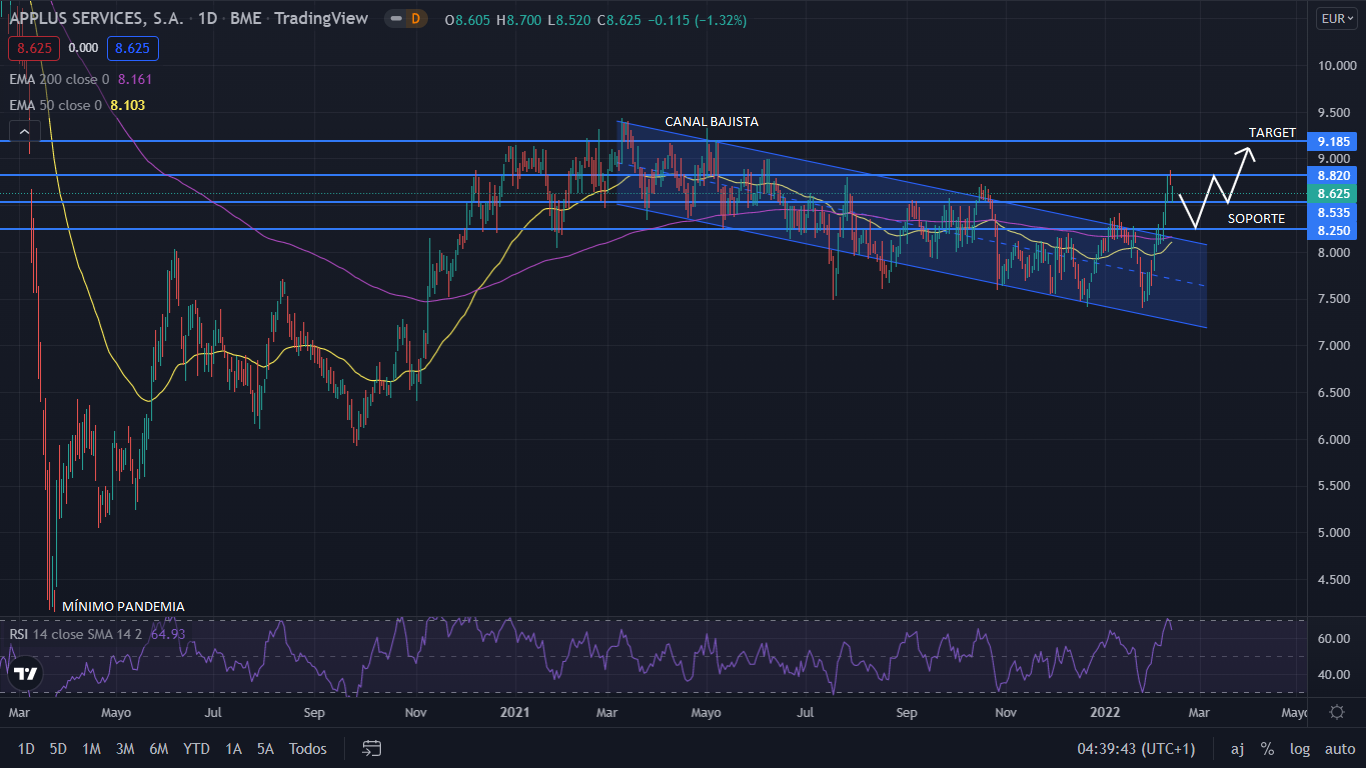Image resolution: width=1366 pixels, height=768 pixels.
Task: Open the EUR currency dropdown
Action: 1335,19
